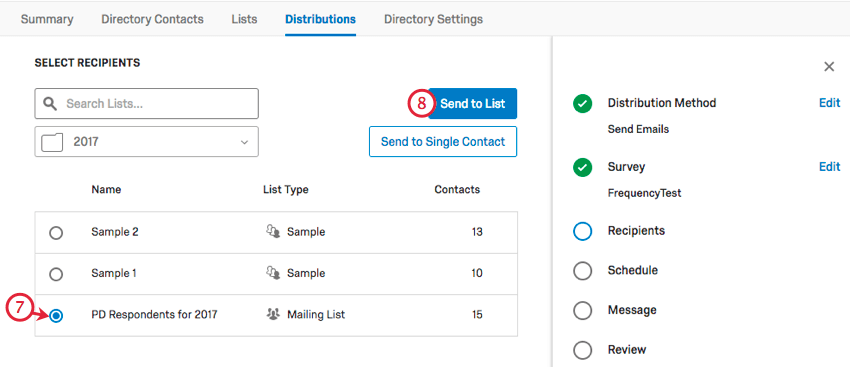Screen dimensions: 850x367
Task: Click the Survey step label
Action: tap(627, 167)
